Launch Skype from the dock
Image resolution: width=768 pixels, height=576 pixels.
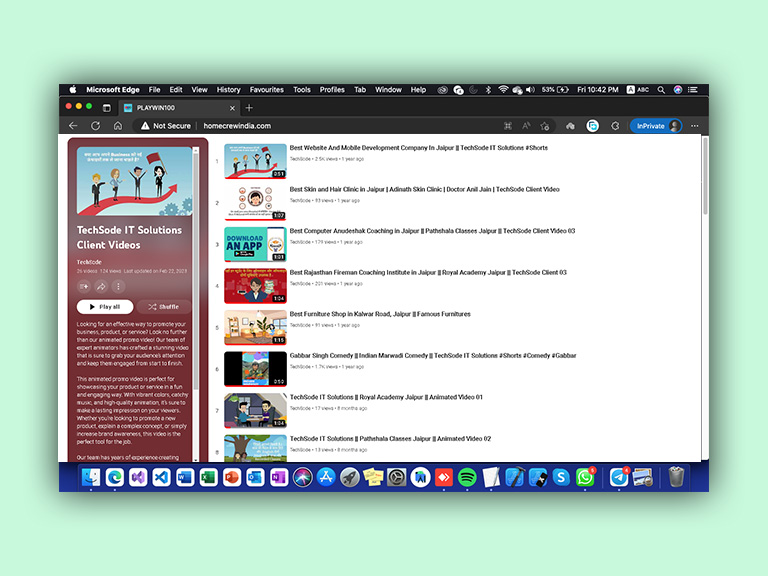point(561,477)
